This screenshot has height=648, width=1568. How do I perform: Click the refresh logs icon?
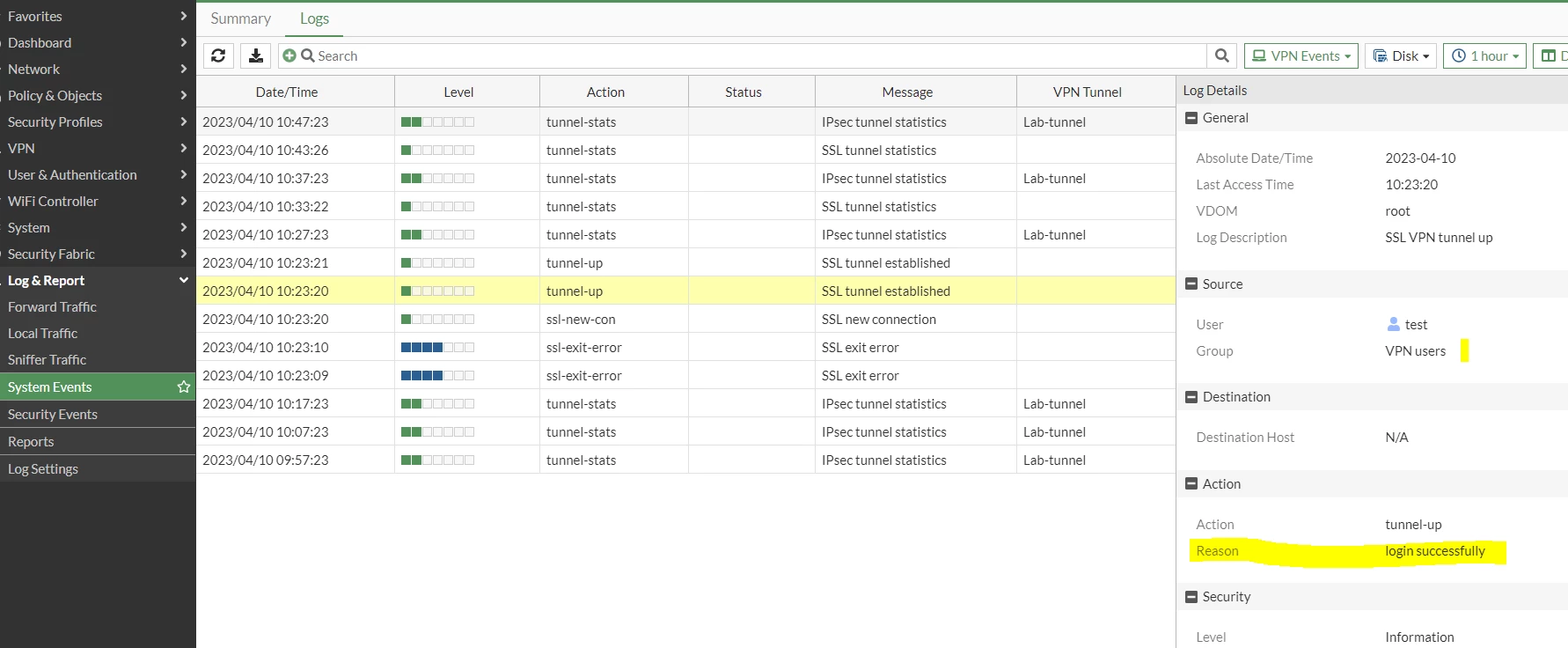click(218, 55)
